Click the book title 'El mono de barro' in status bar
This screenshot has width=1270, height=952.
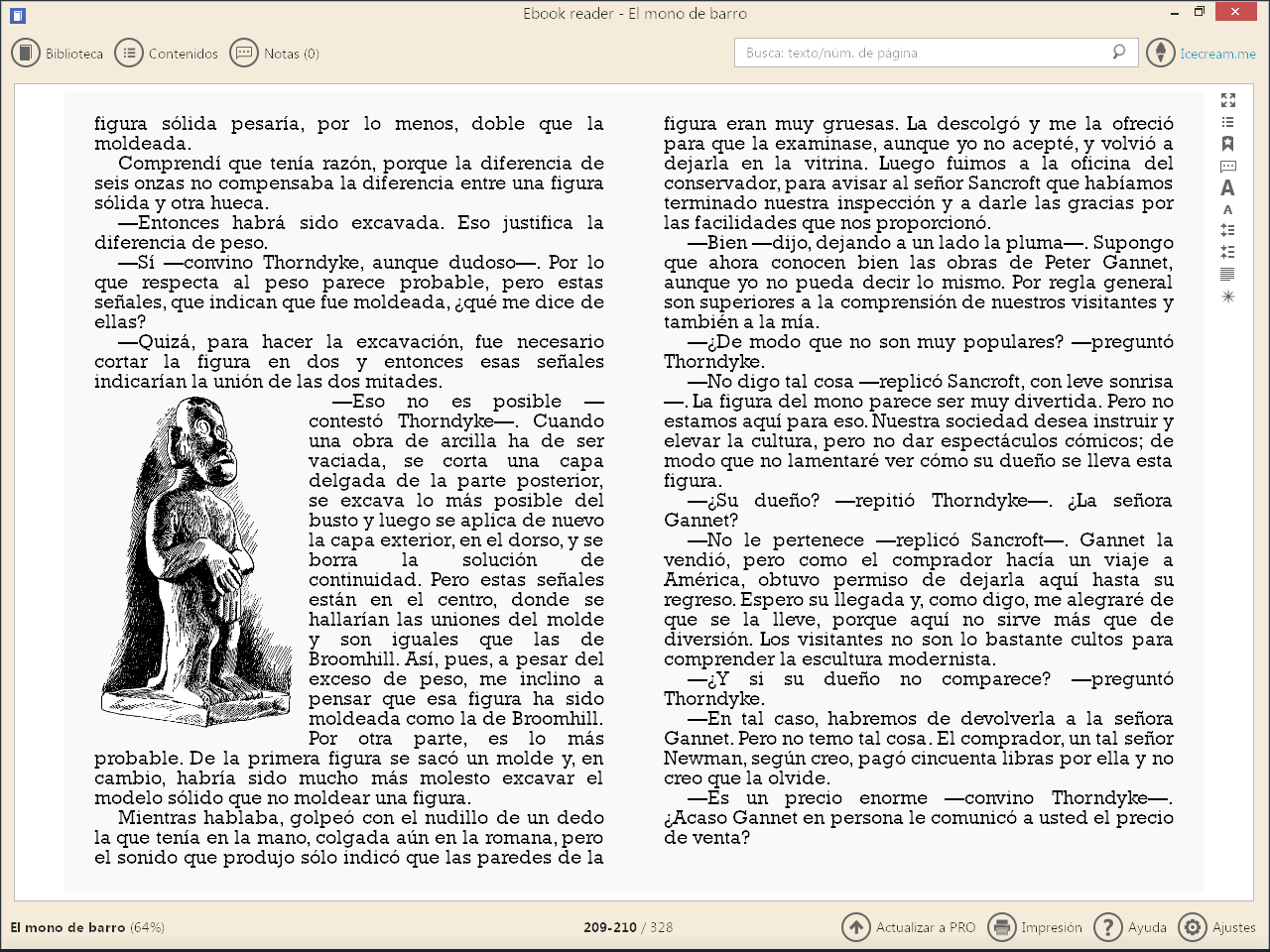(x=67, y=927)
